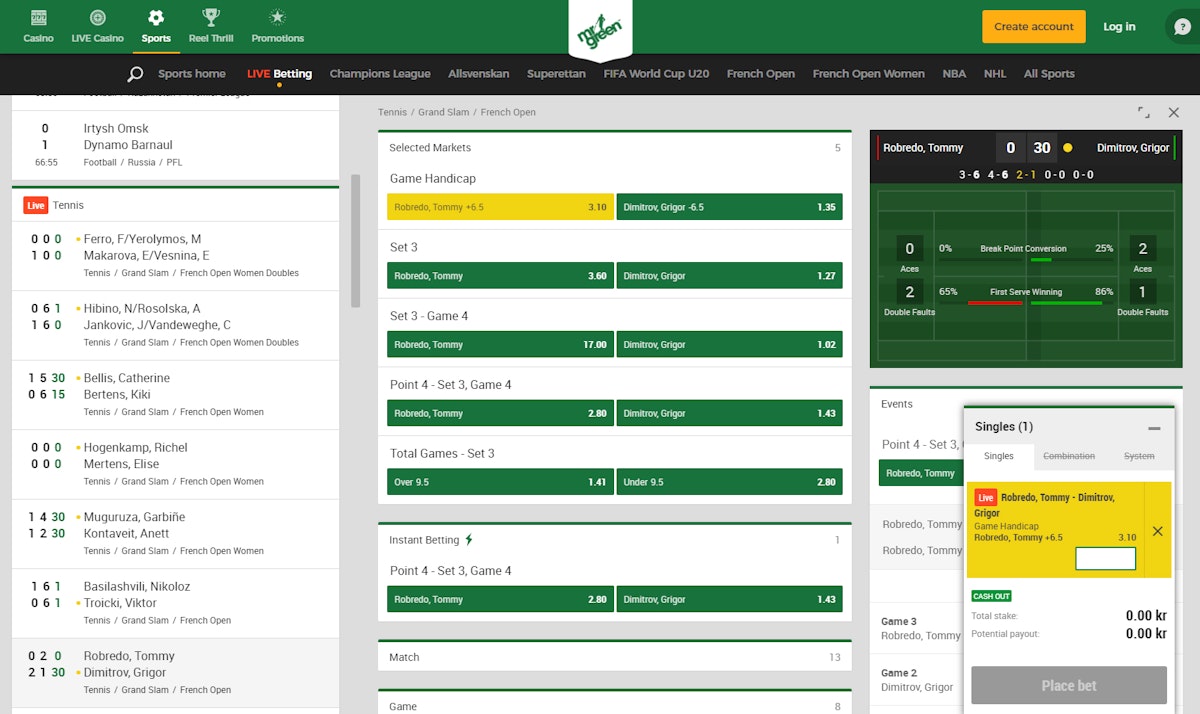The width and height of the screenshot is (1200, 714).
Task: Switch to the Combination betslip tab
Action: [x=1069, y=456]
